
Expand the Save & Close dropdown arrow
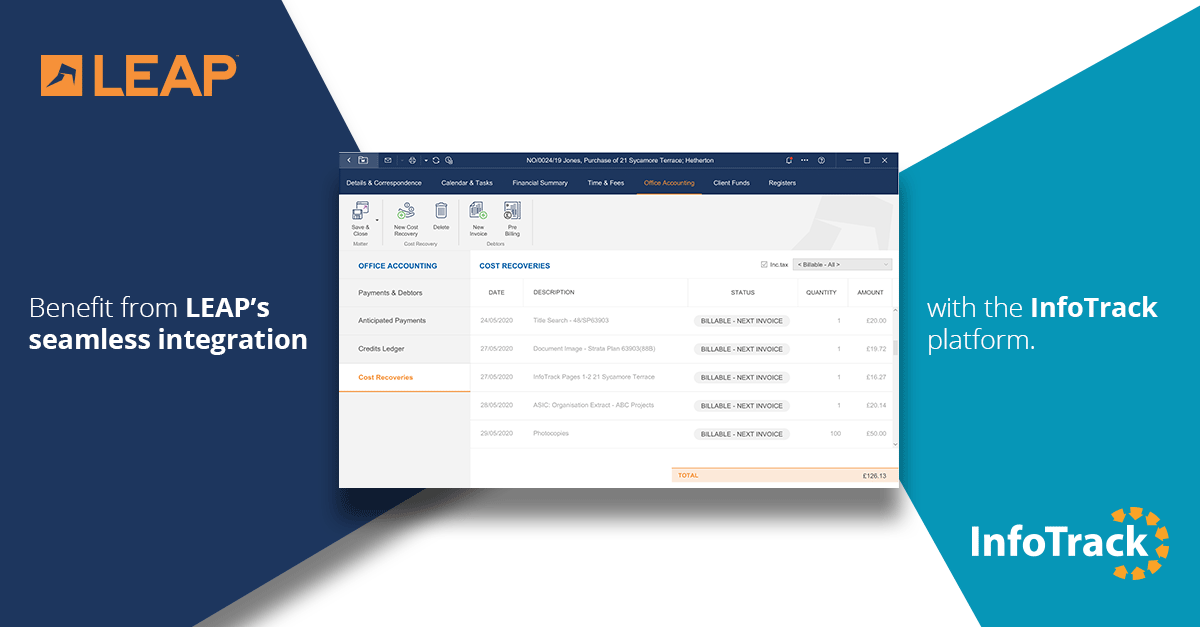(376, 219)
